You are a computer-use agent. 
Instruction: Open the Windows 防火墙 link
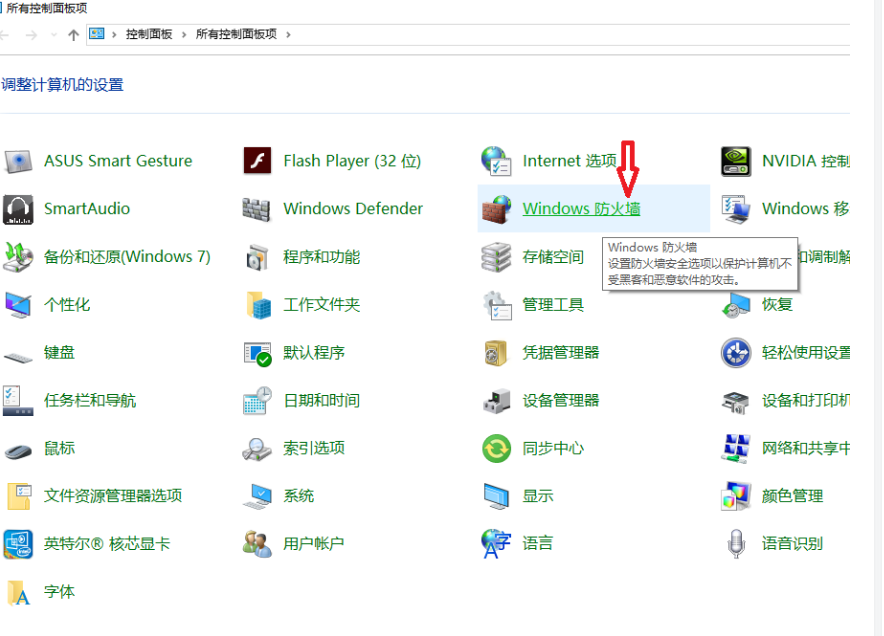pos(581,209)
